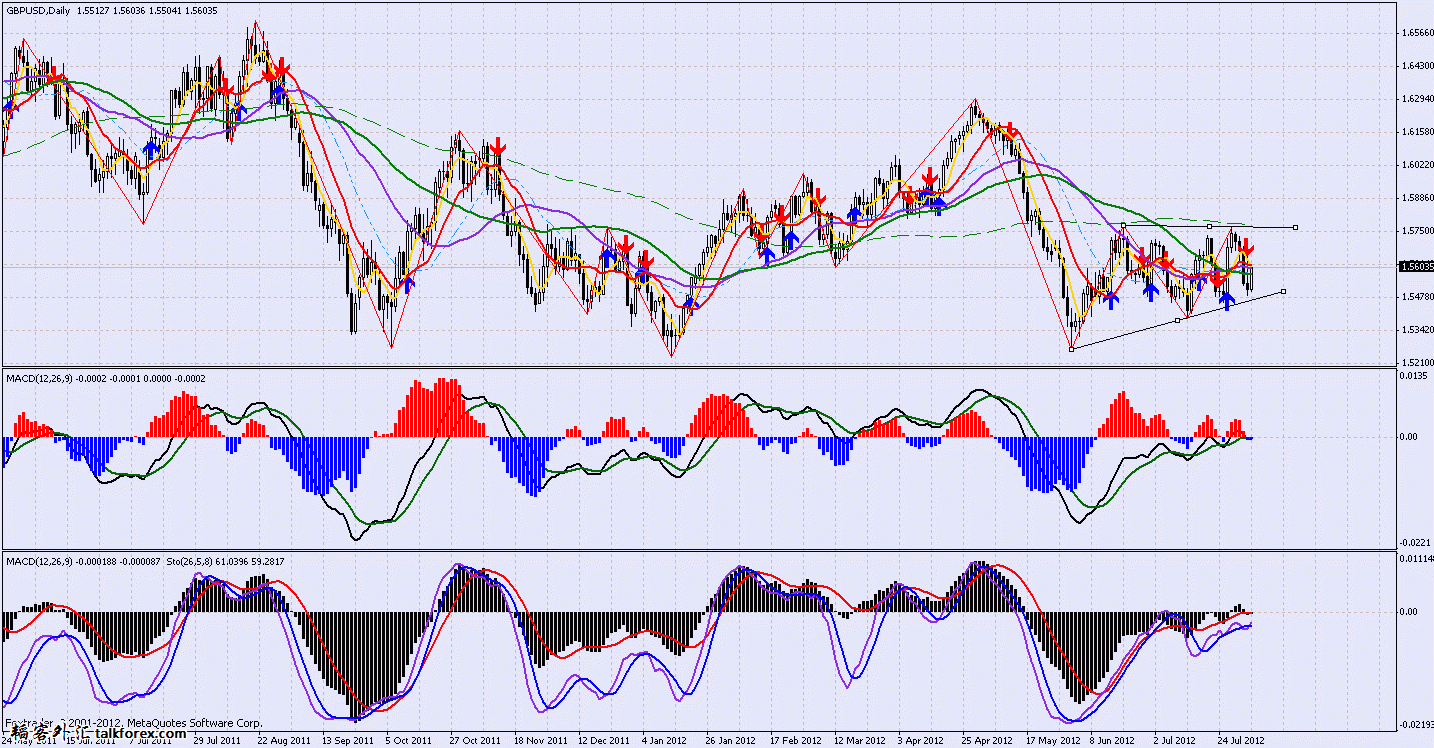1434x748 pixels.
Task: Click the 2 Jul 2012 date label
Action: 1175,741
